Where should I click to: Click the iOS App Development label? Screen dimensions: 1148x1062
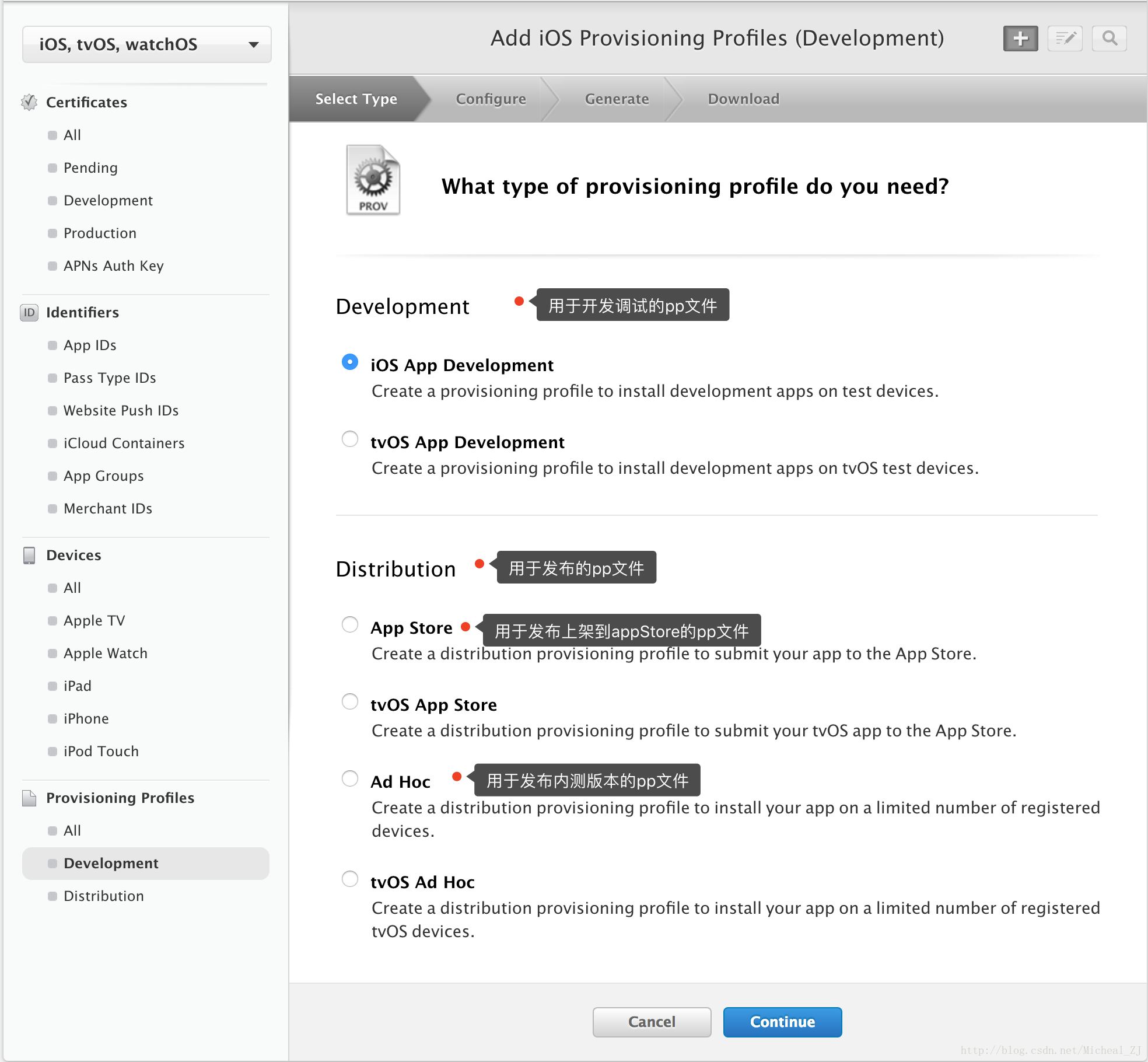click(x=462, y=365)
